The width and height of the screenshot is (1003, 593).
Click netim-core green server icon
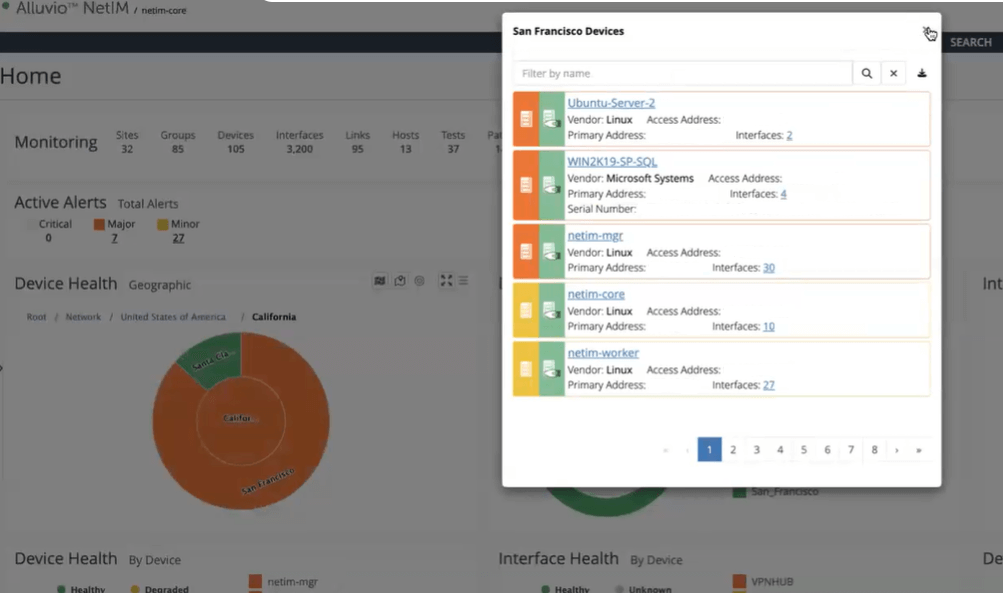(551, 310)
